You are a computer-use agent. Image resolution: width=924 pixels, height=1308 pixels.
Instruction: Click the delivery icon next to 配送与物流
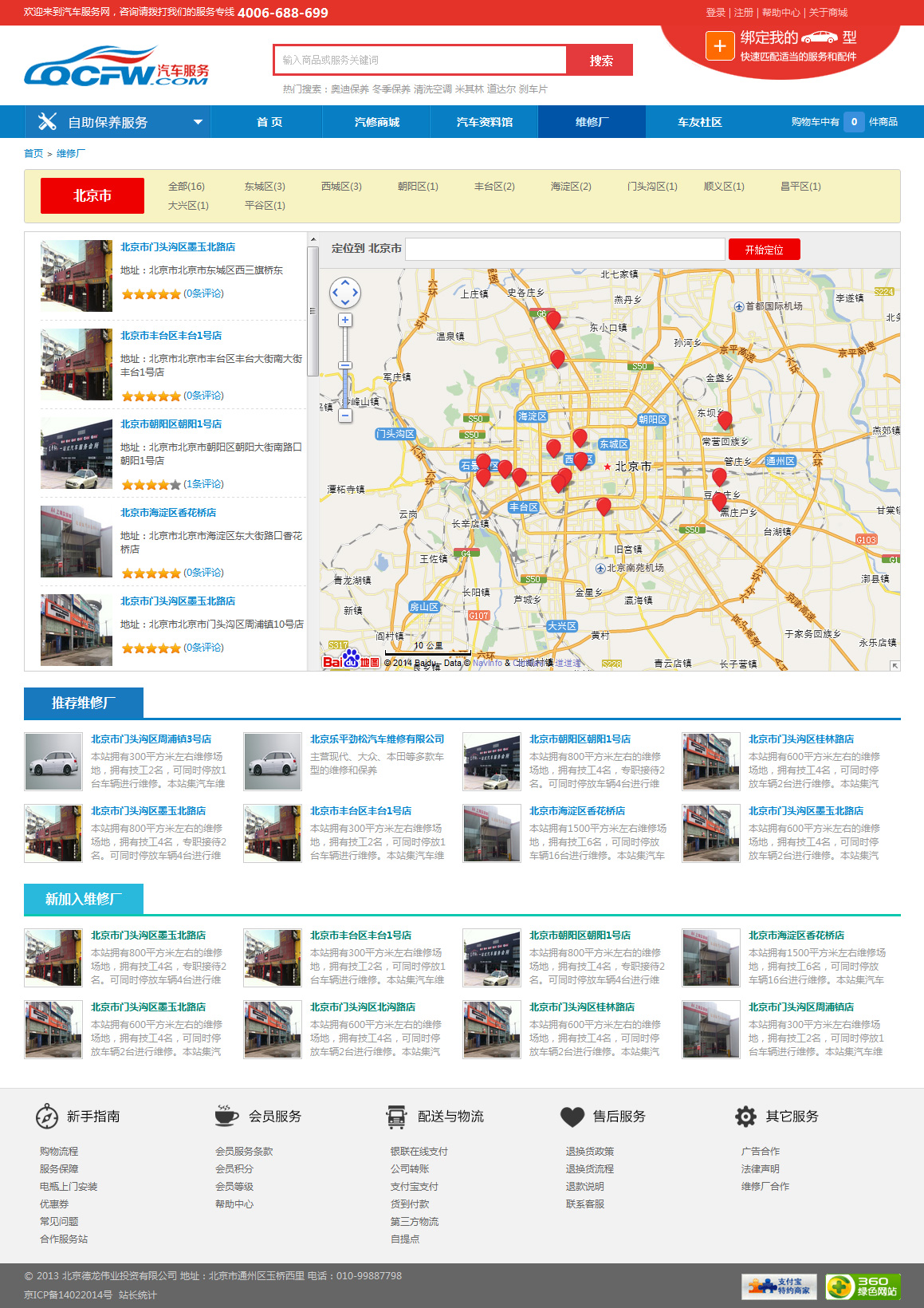(x=396, y=1116)
